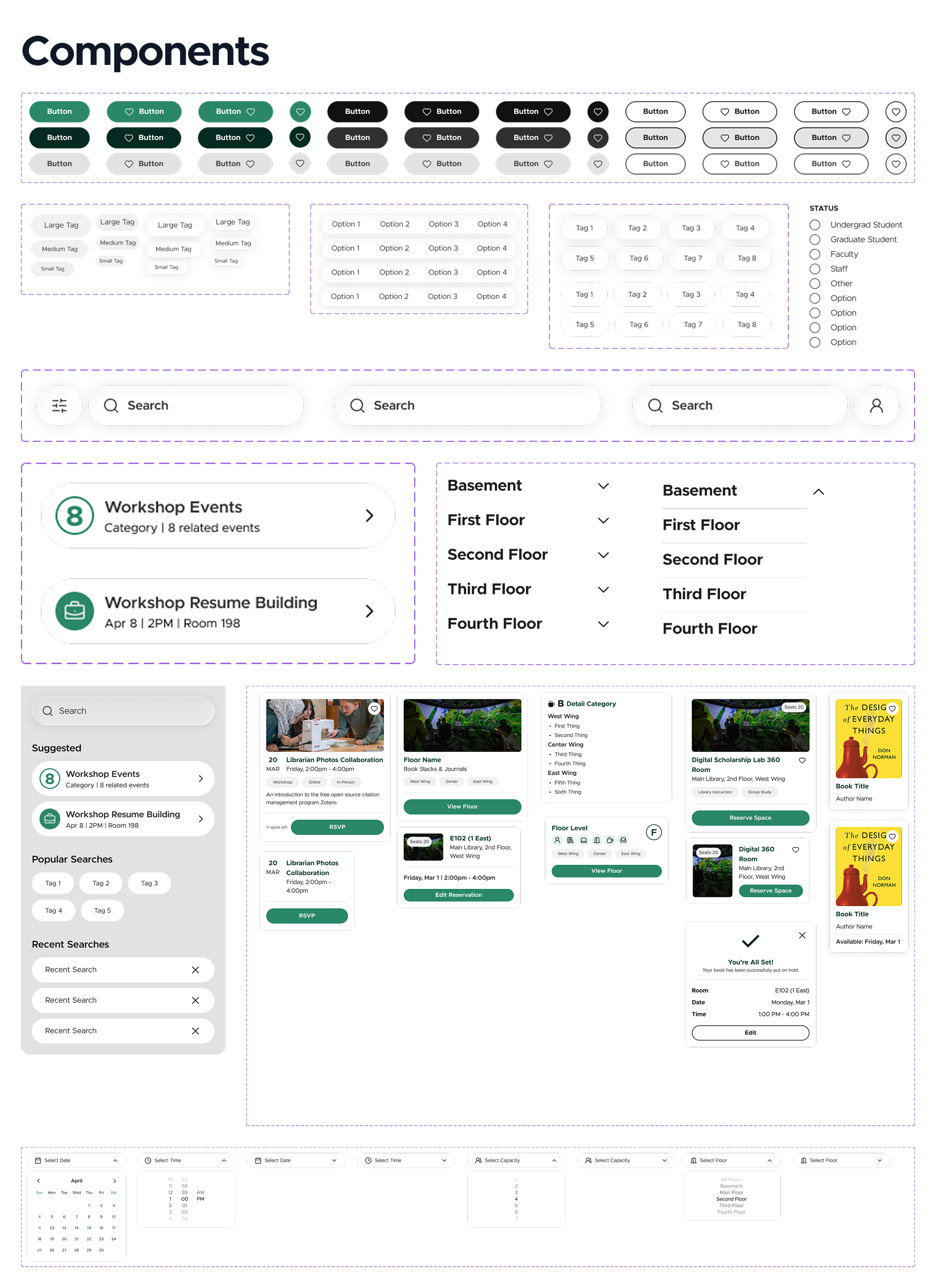Screen dimensions: 936x1288
Task: Pick PM in the time picker
Action: pyautogui.click(x=200, y=1199)
